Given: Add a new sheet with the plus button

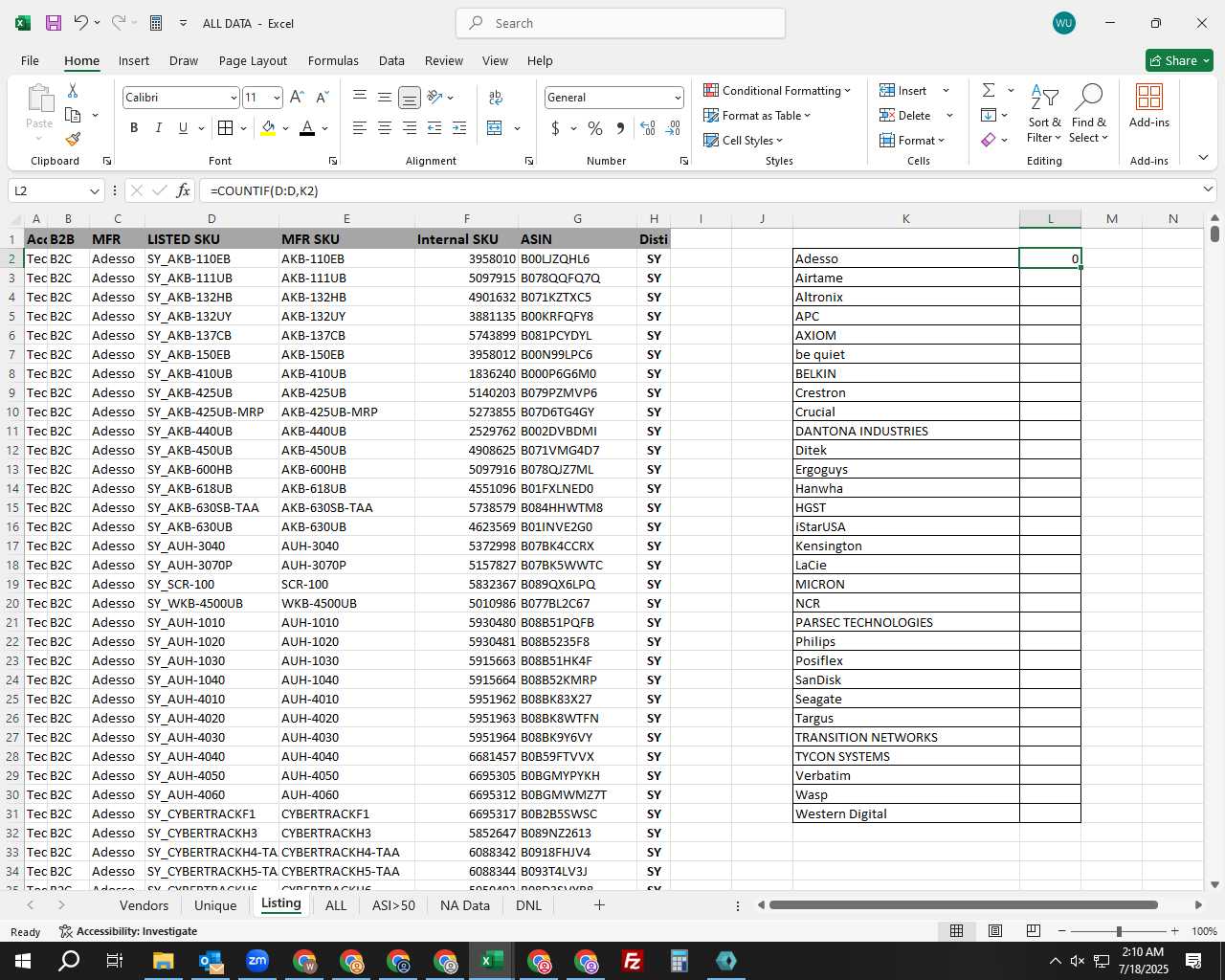Looking at the screenshot, I should pyautogui.click(x=599, y=904).
